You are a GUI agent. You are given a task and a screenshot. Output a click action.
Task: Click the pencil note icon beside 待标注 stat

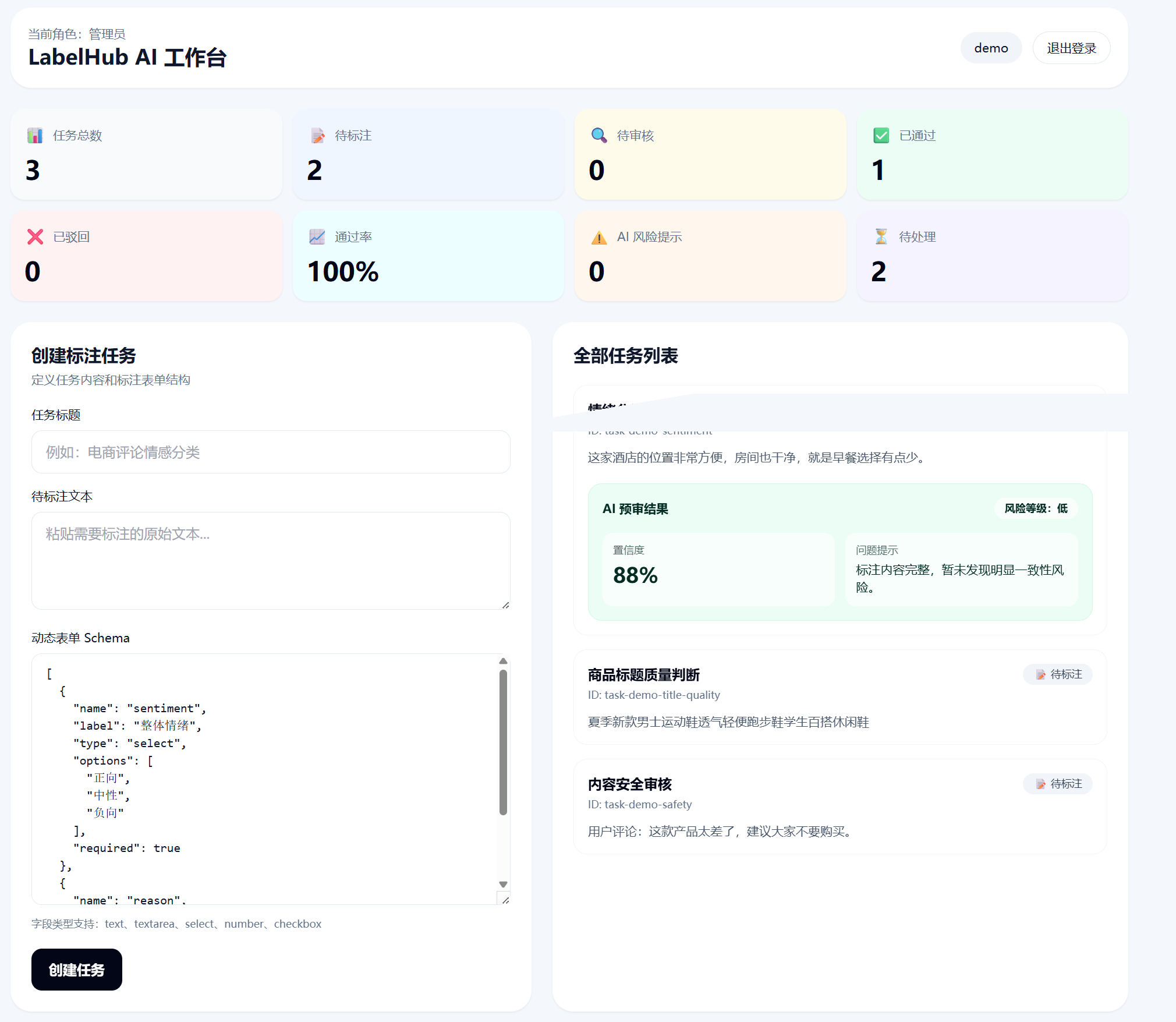tap(317, 136)
